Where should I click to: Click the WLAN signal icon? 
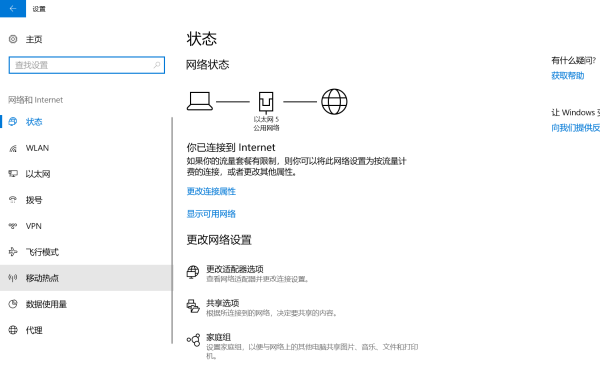[x=13, y=148]
